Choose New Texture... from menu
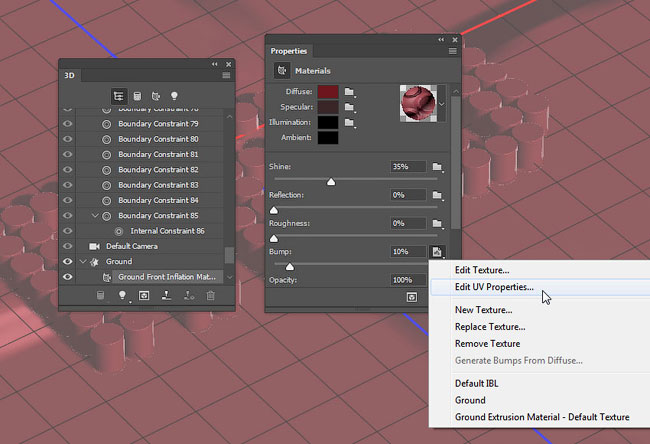 point(483,310)
